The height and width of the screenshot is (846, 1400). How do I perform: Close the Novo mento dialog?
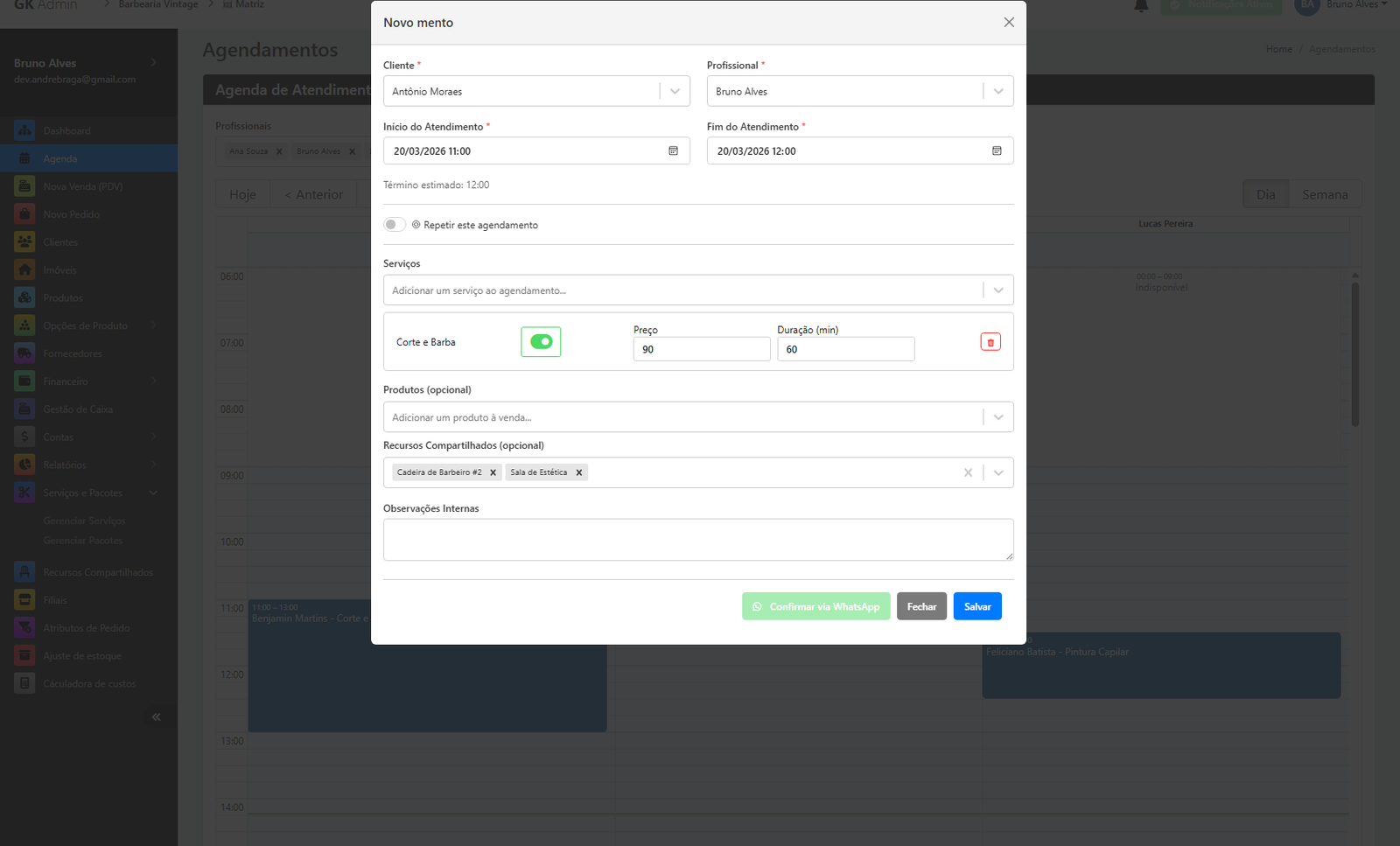(1009, 23)
